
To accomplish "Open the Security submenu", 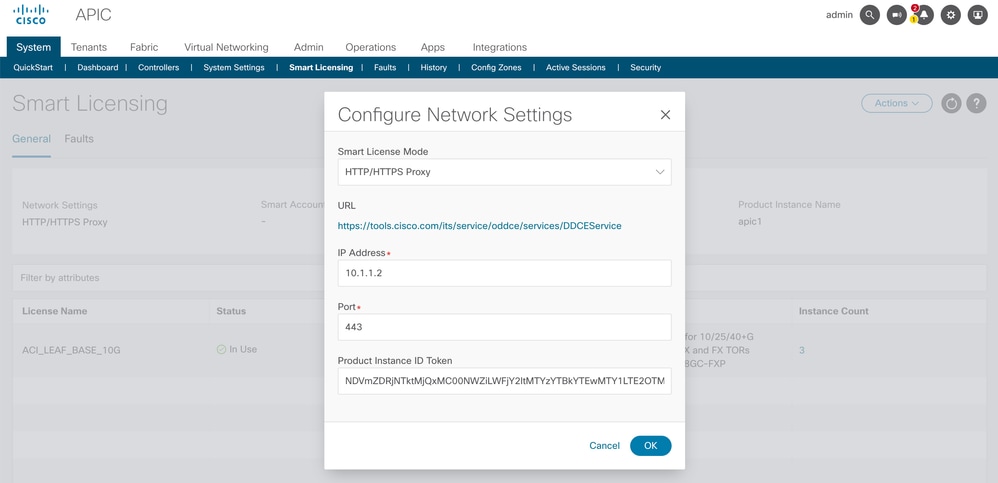I will [645, 67].
